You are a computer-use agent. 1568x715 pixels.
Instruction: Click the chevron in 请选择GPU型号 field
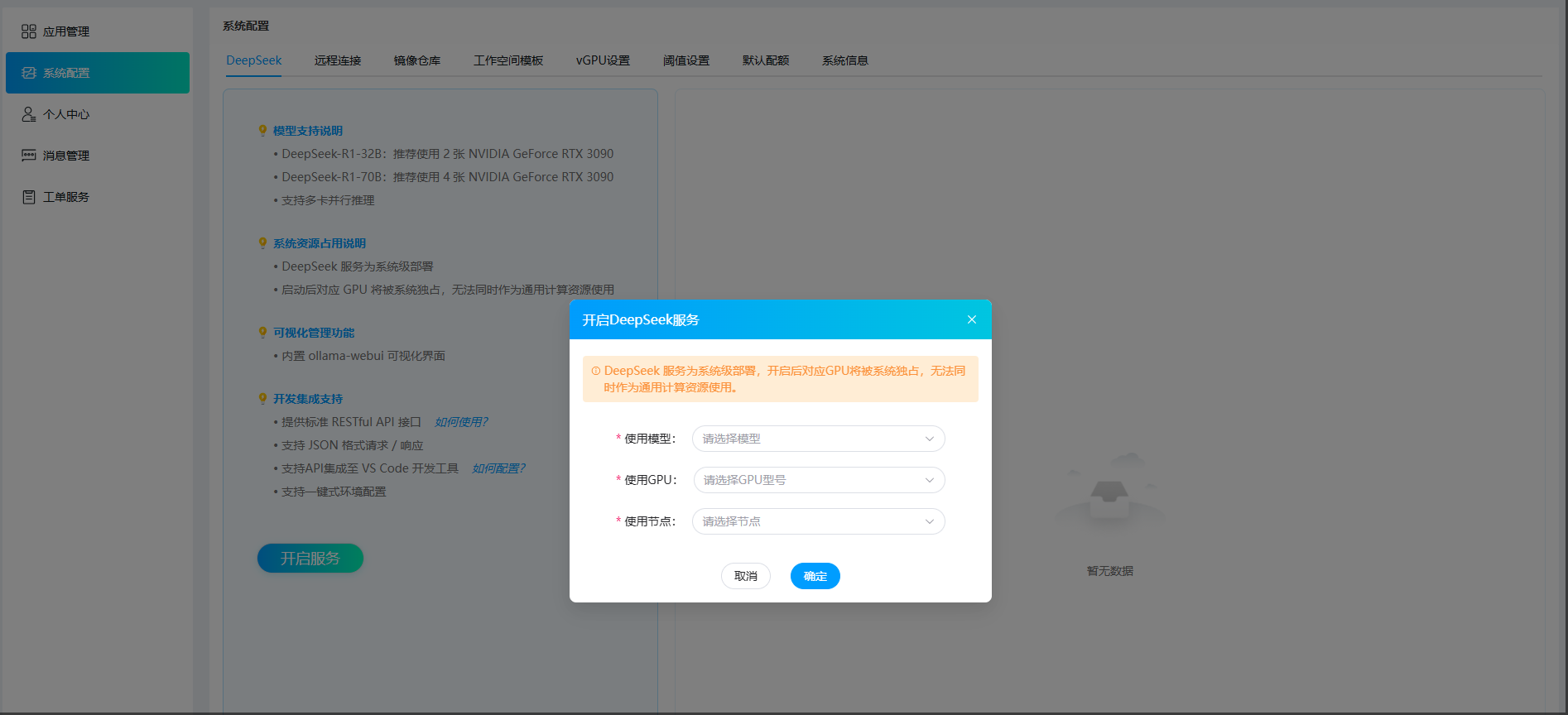[x=930, y=480]
